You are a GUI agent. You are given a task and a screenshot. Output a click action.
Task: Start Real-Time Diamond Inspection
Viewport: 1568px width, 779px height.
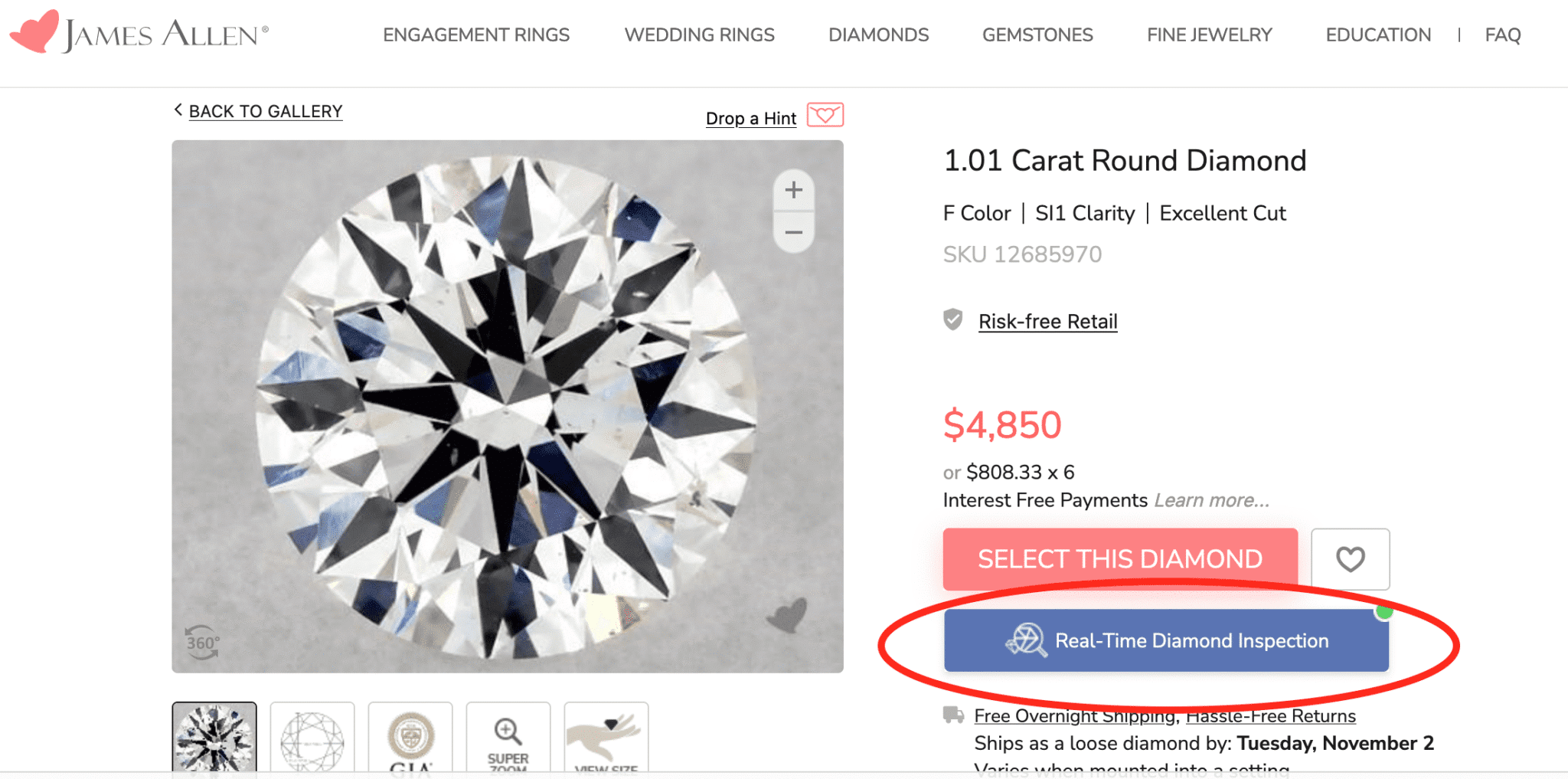(x=1166, y=640)
